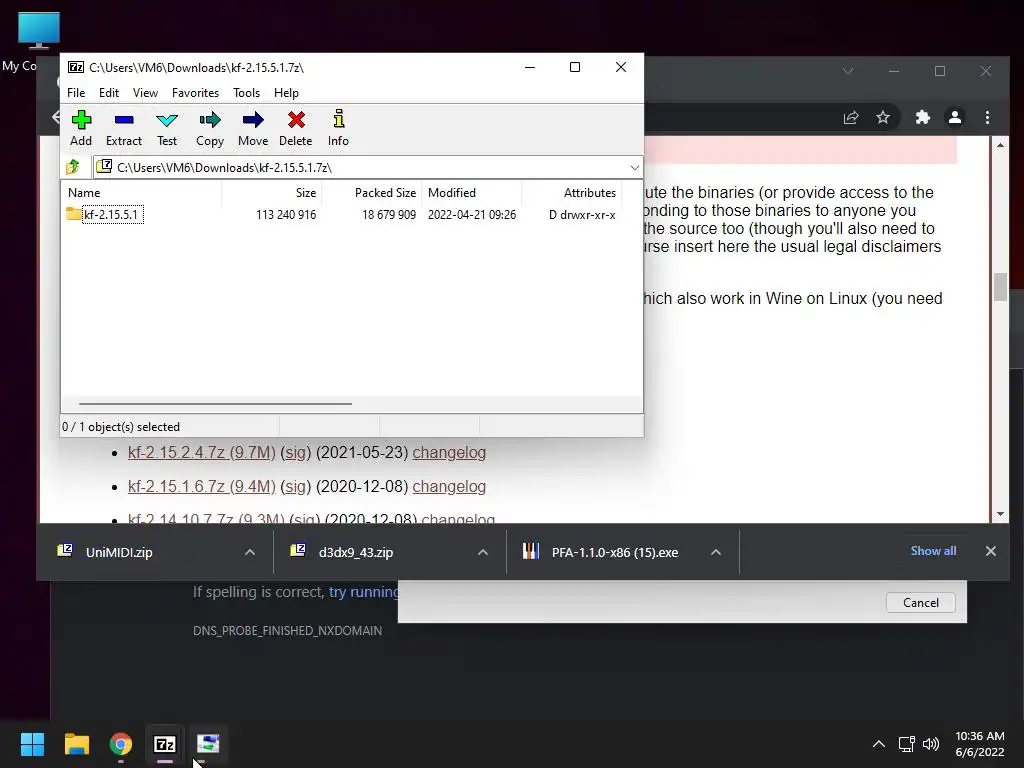Open sig link for kf-2.15.2.4
Viewport: 1024px width, 768px height.
(x=295, y=452)
